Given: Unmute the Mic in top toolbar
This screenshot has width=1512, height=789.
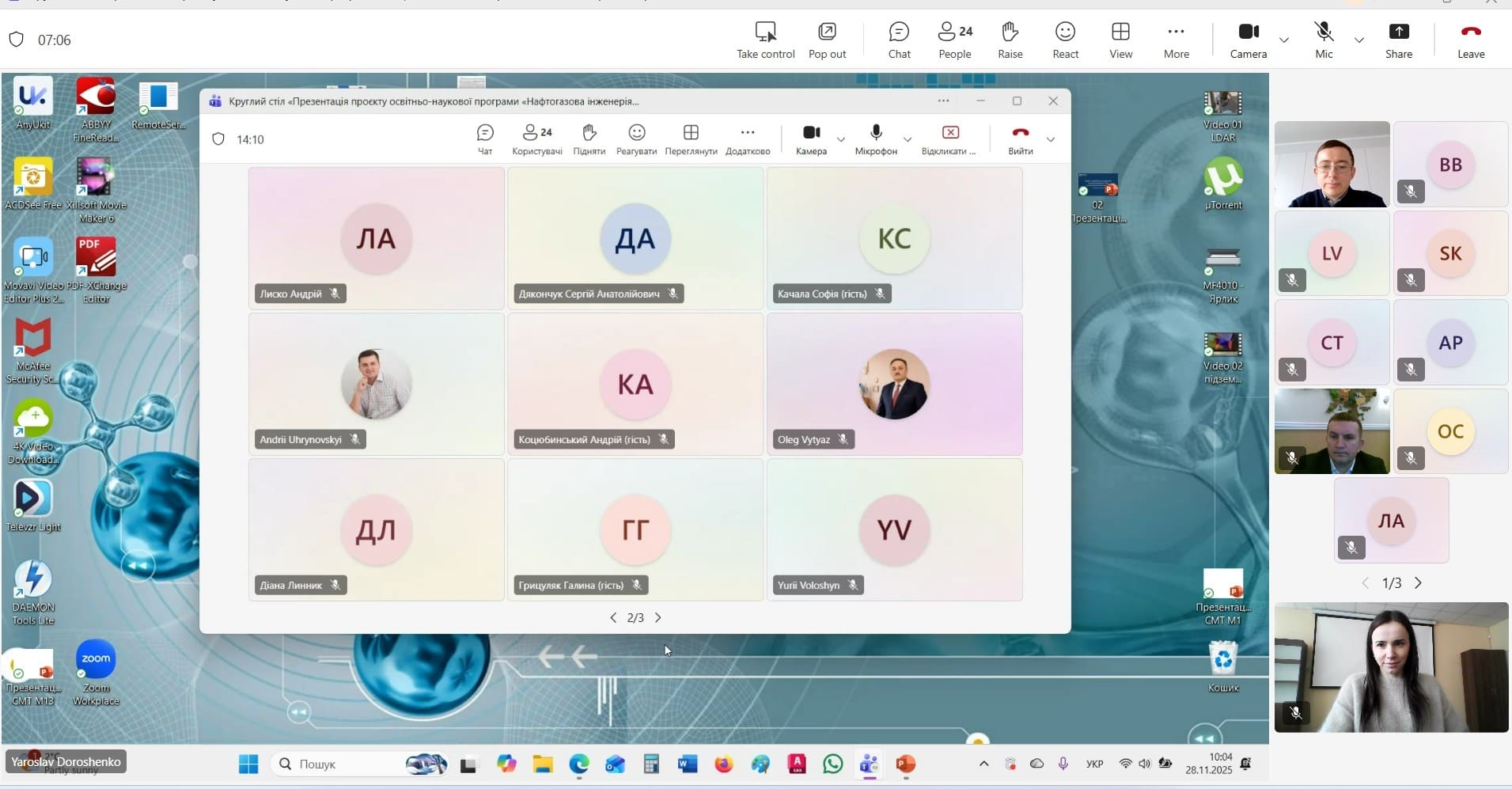Looking at the screenshot, I should pyautogui.click(x=1324, y=40).
